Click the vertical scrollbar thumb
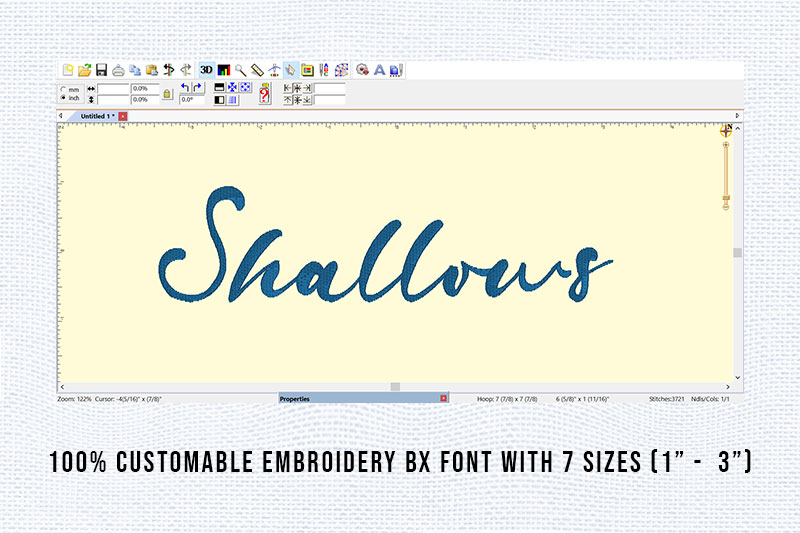 click(x=738, y=252)
